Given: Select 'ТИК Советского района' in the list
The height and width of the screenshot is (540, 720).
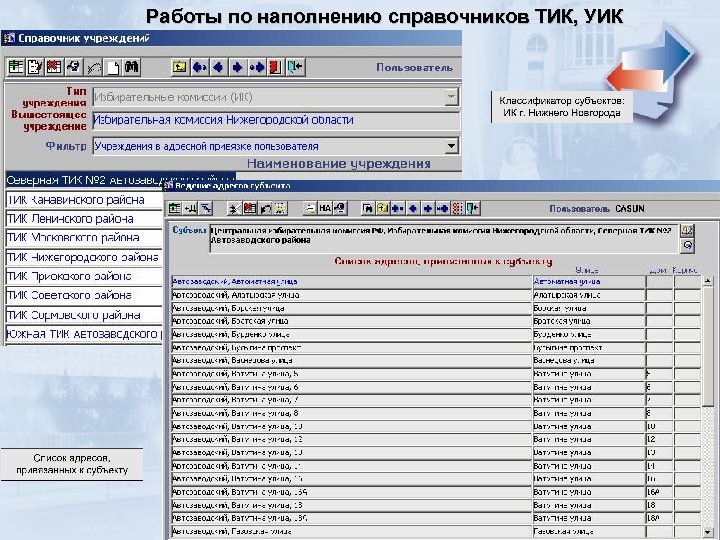Looking at the screenshot, I should click(84, 295).
